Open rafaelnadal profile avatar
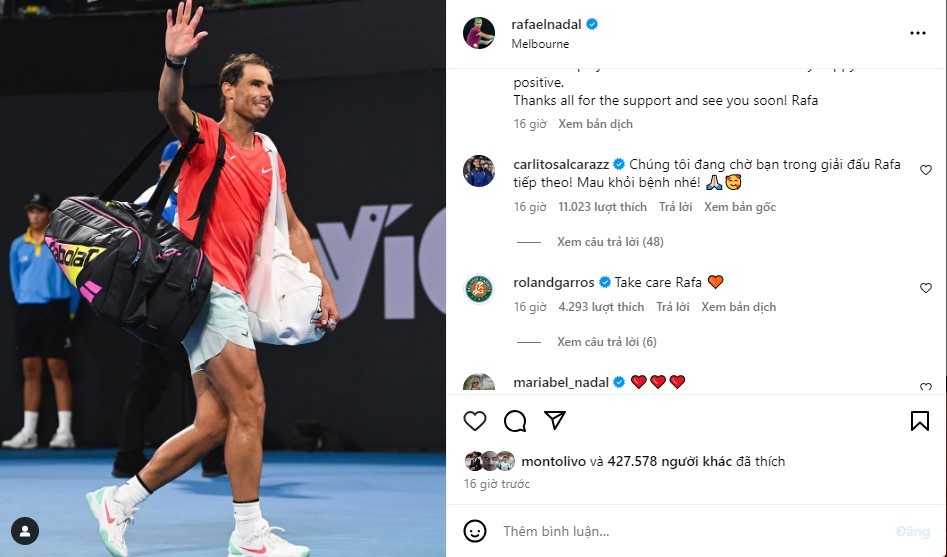This screenshot has height=557, width=947. (x=479, y=33)
